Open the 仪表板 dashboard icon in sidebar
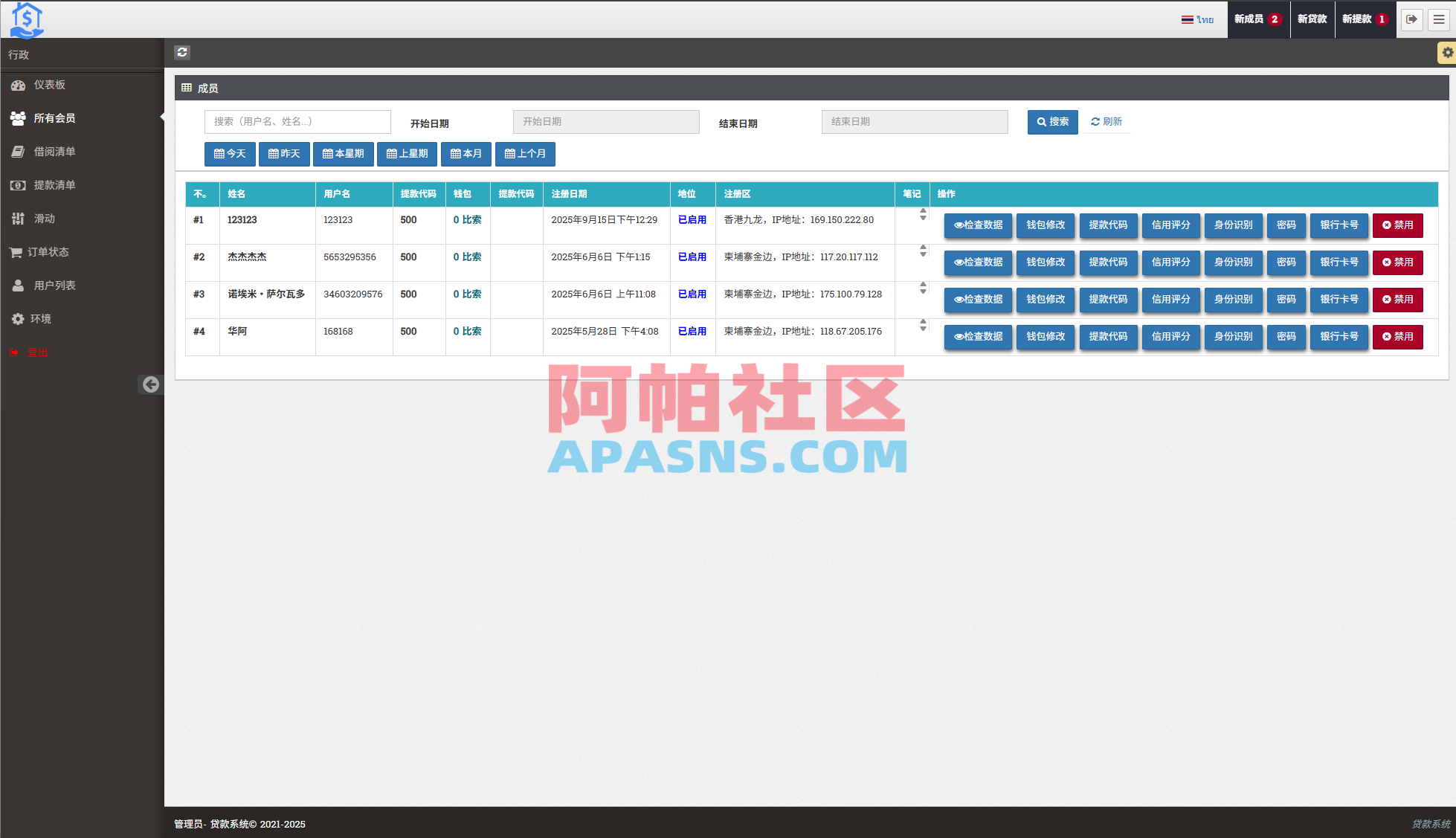The height and width of the screenshot is (838, 1456). pos(19,85)
